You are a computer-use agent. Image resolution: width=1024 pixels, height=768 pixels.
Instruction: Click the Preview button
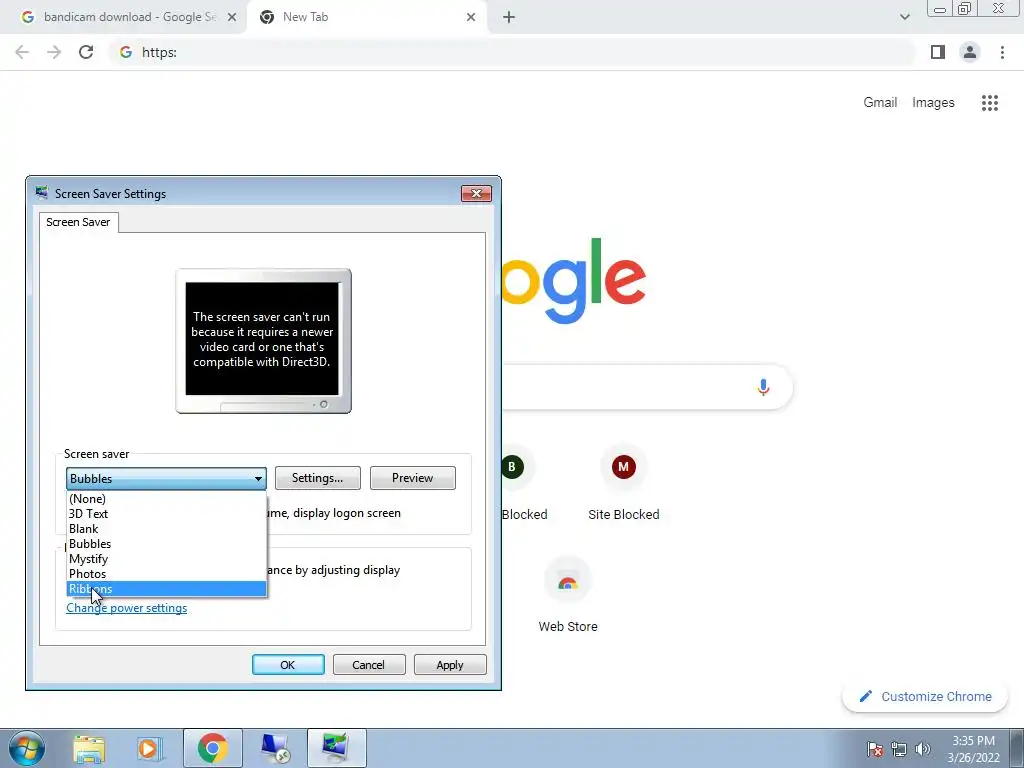(x=413, y=478)
